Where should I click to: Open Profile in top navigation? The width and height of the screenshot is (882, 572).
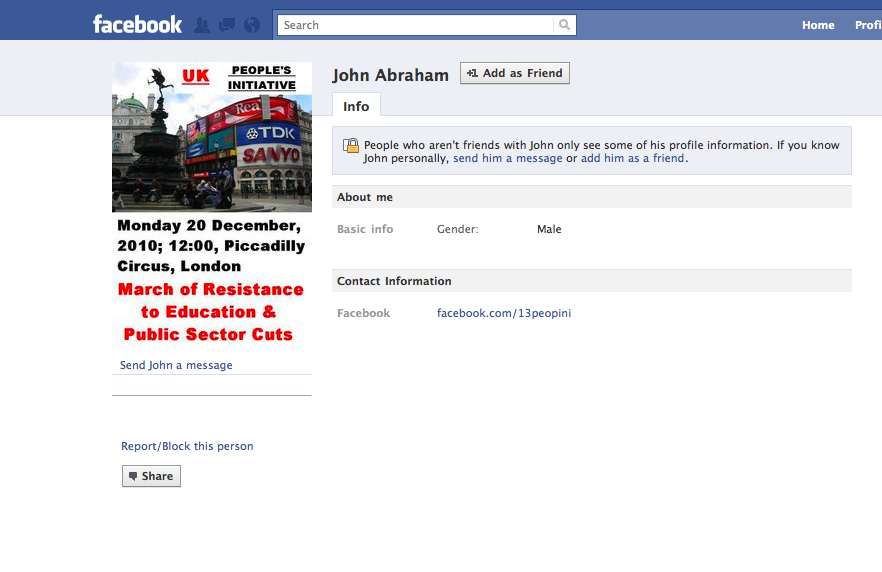[x=867, y=25]
